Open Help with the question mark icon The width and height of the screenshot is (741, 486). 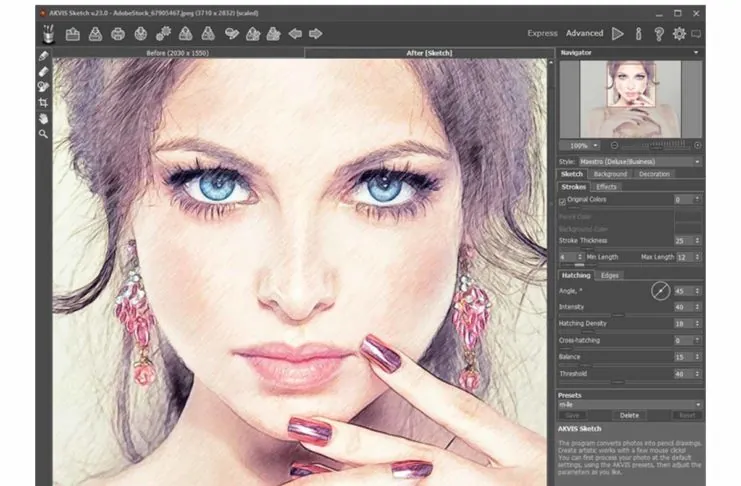[659, 33]
